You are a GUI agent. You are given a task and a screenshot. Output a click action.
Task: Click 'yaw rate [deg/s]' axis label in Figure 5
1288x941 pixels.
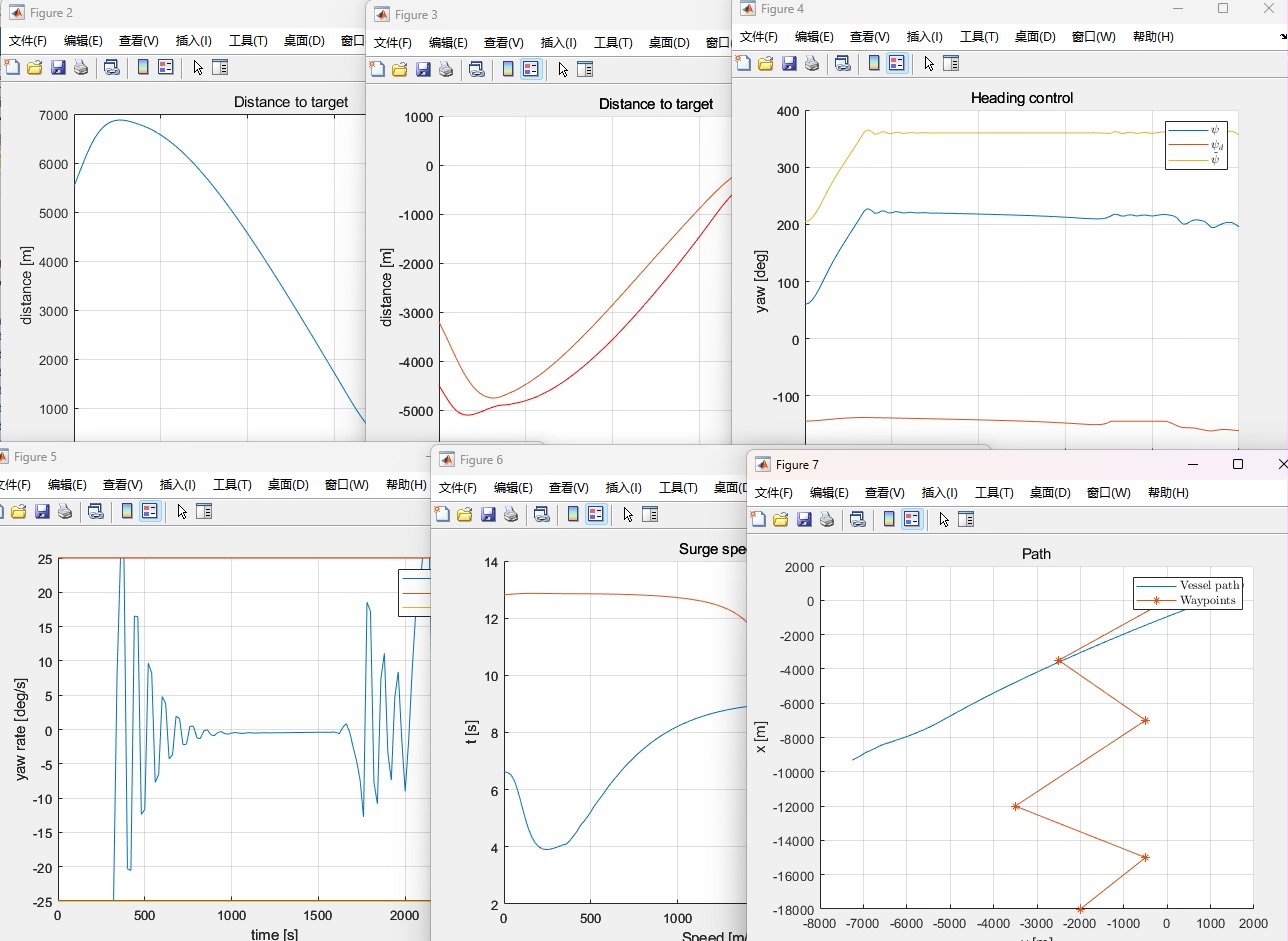tap(22, 730)
